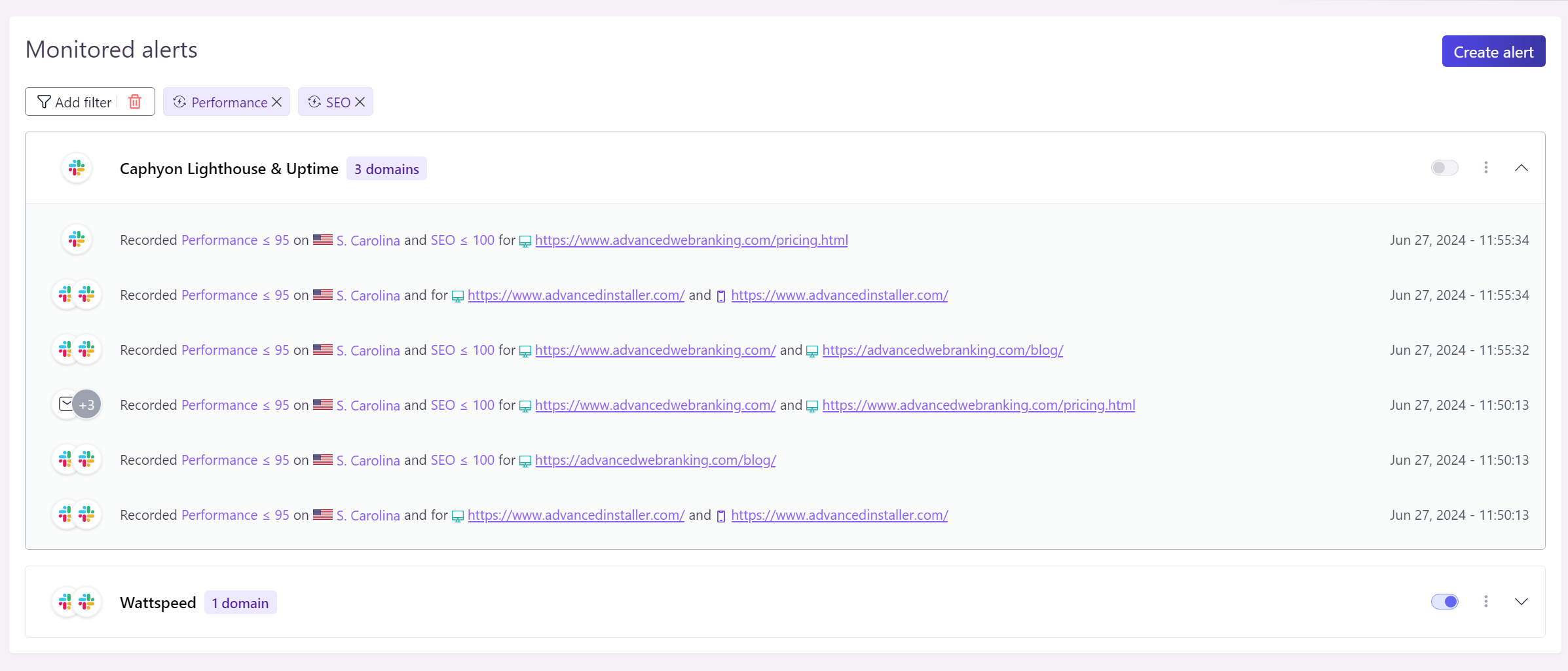Screen dimensions: 1568x671
Task: Open the advancedwebranking.com/blog/ link at 11:50:13
Action: (x=655, y=460)
